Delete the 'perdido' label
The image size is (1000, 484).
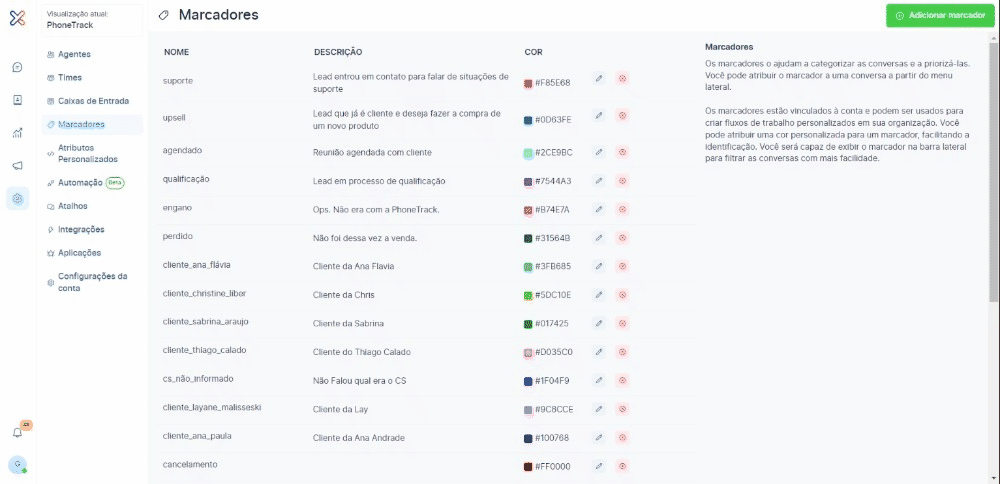point(622,238)
